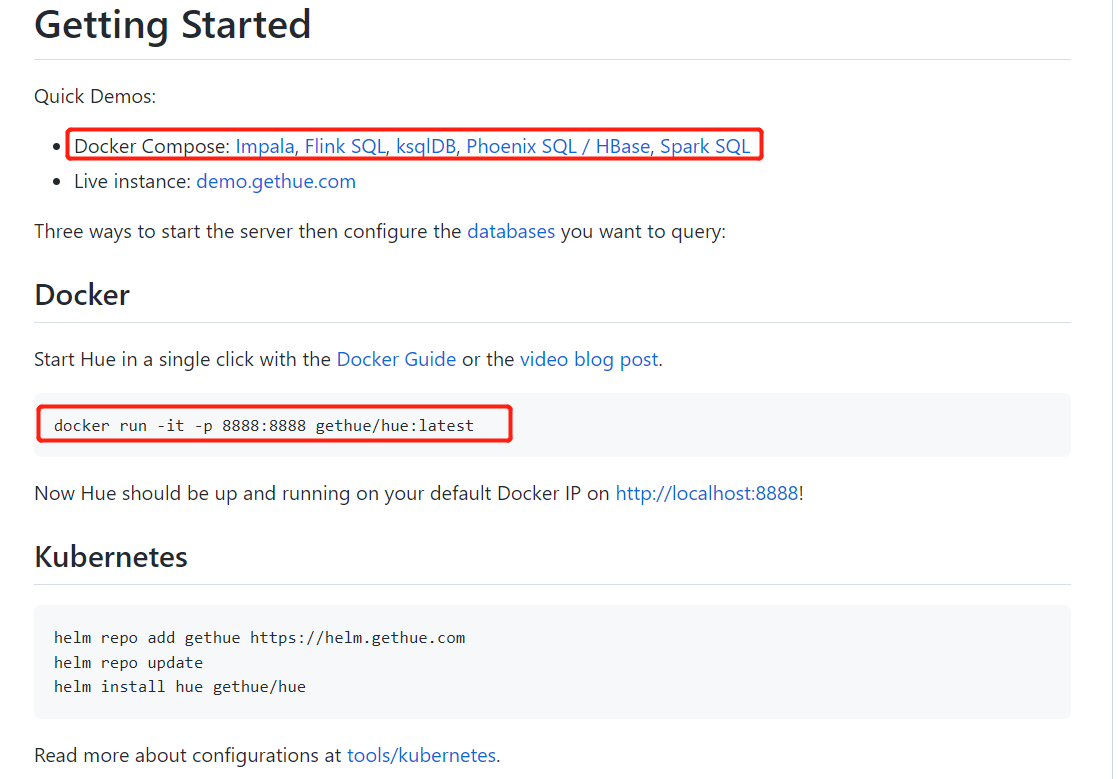Visit the demo.gethue.com live instance

(276, 181)
